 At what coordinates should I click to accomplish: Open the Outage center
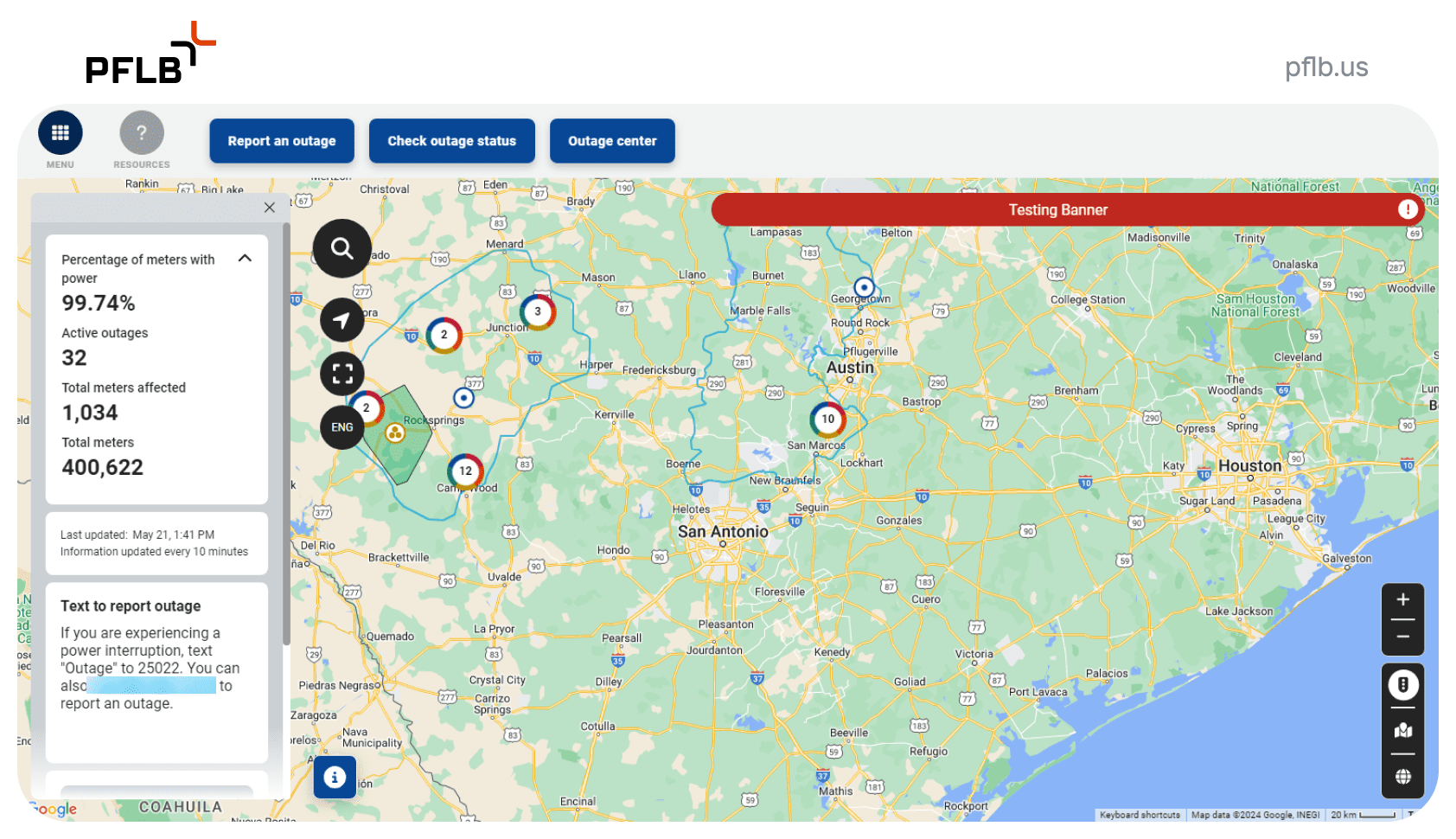pyautogui.click(x=612, y=141)
